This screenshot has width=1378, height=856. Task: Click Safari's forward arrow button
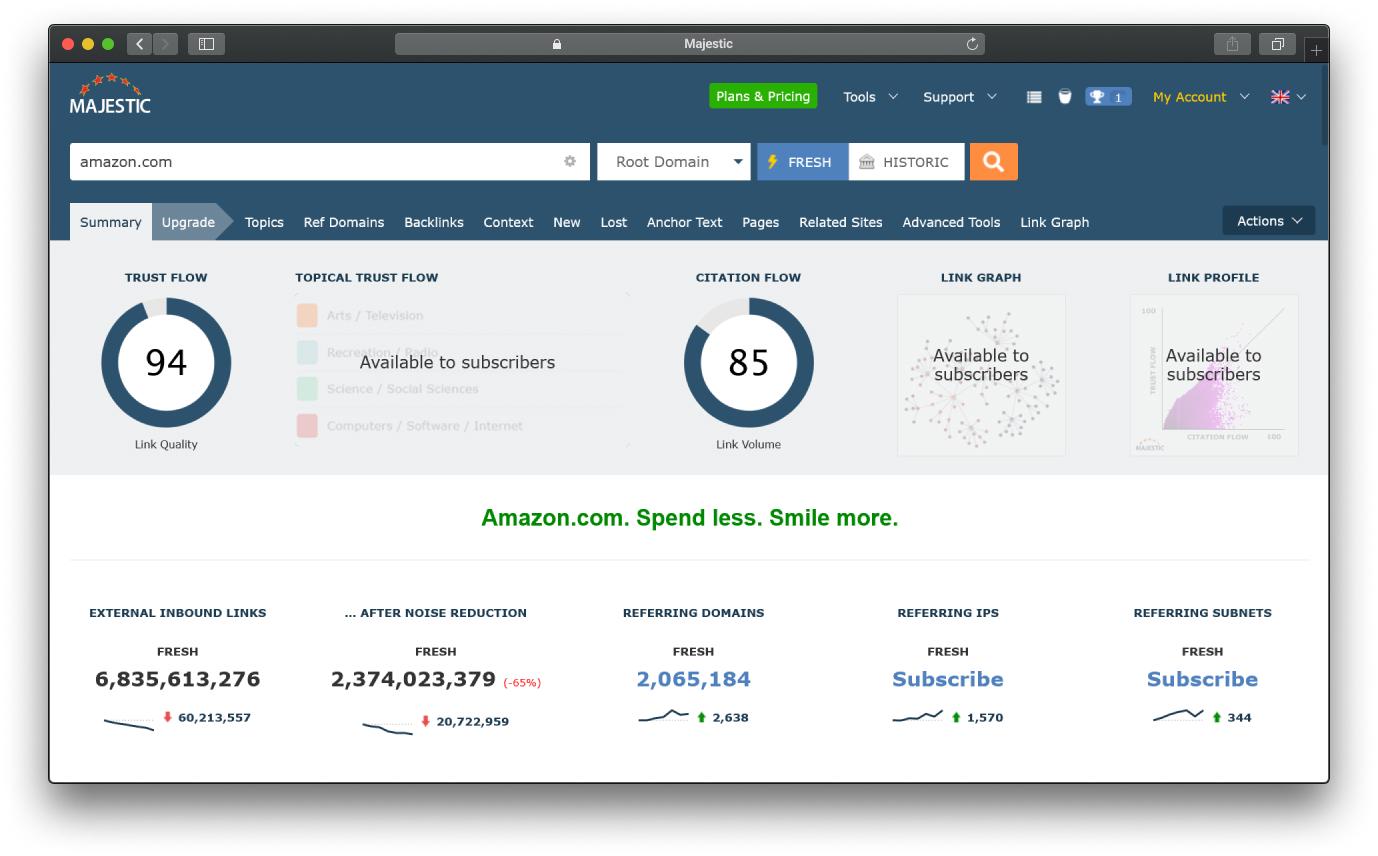(165, 44)
